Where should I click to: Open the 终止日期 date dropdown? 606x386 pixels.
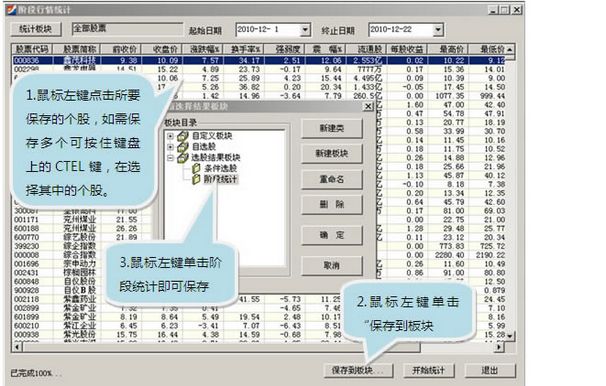pyautogui.click(x=438, y=30)
